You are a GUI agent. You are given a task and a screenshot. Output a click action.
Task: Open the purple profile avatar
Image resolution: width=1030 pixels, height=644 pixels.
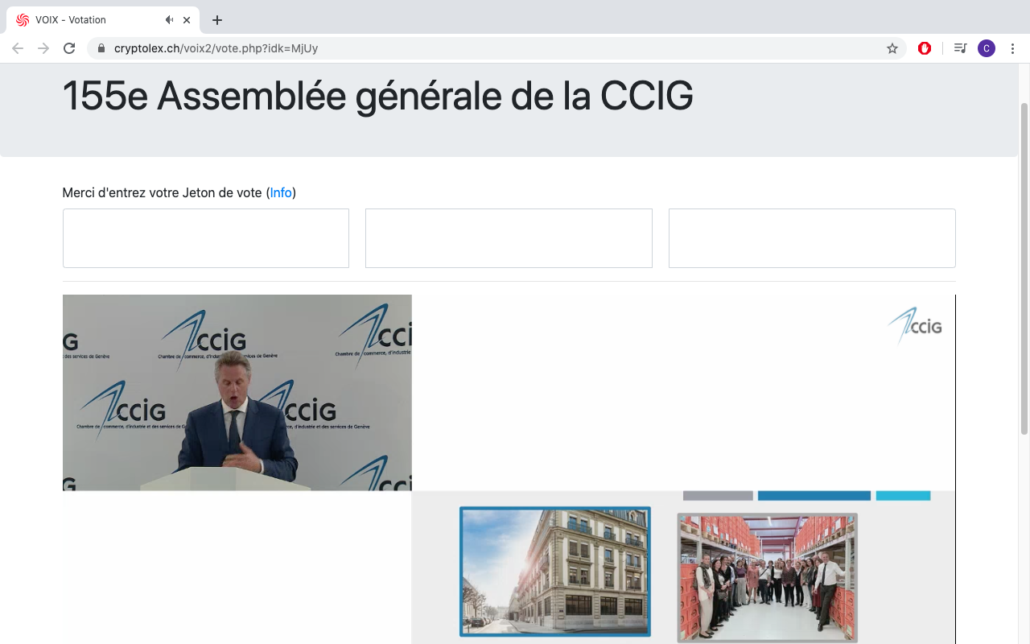click(x=986, y=48)
